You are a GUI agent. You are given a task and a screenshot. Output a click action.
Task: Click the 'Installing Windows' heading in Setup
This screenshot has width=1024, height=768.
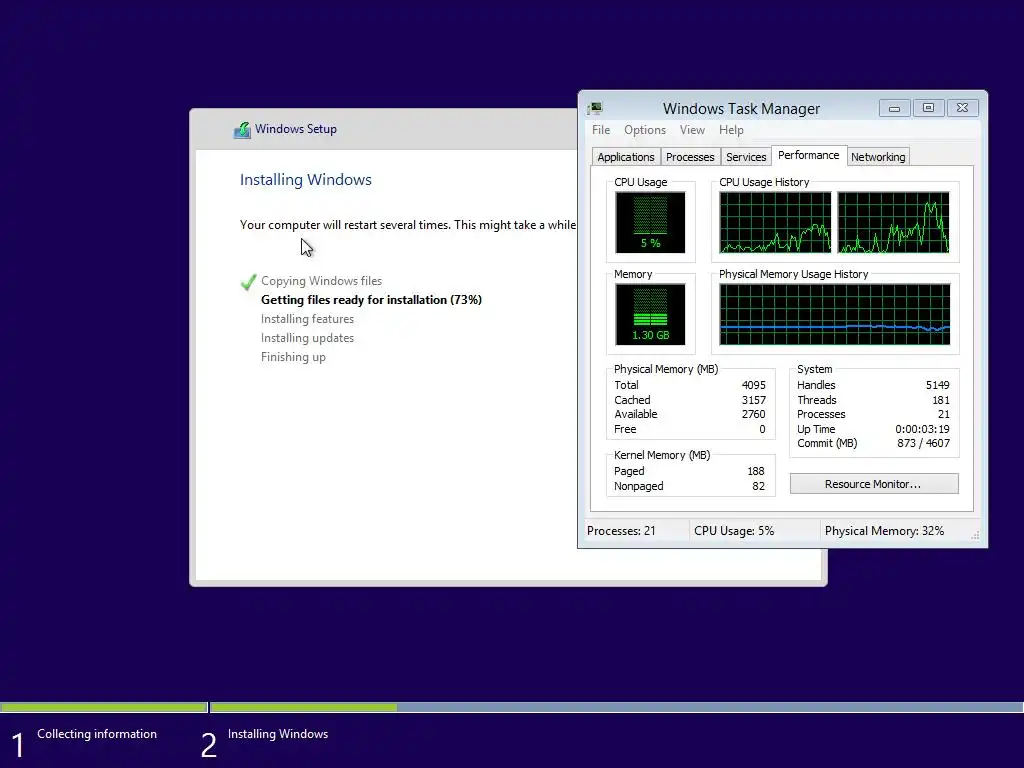click(306, 180)
